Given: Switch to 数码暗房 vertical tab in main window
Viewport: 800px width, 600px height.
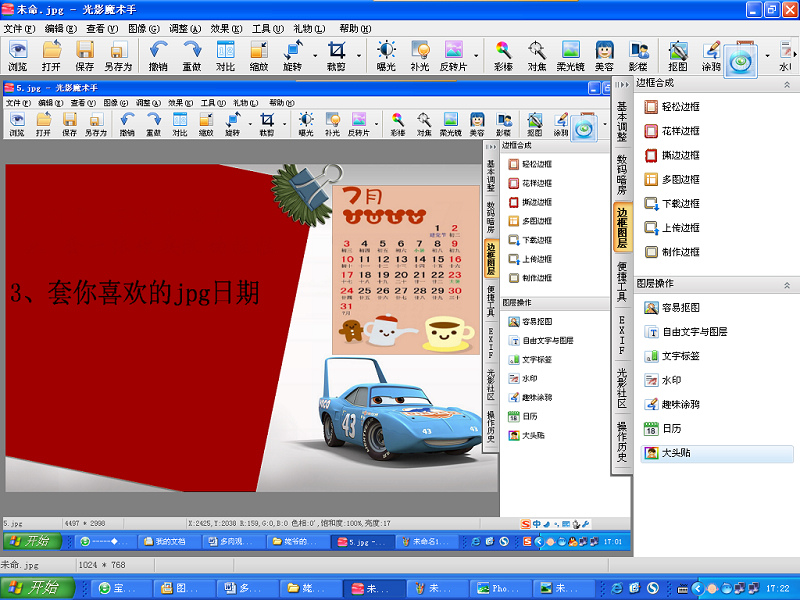Looking at the screenshot, I should point(622,175).
